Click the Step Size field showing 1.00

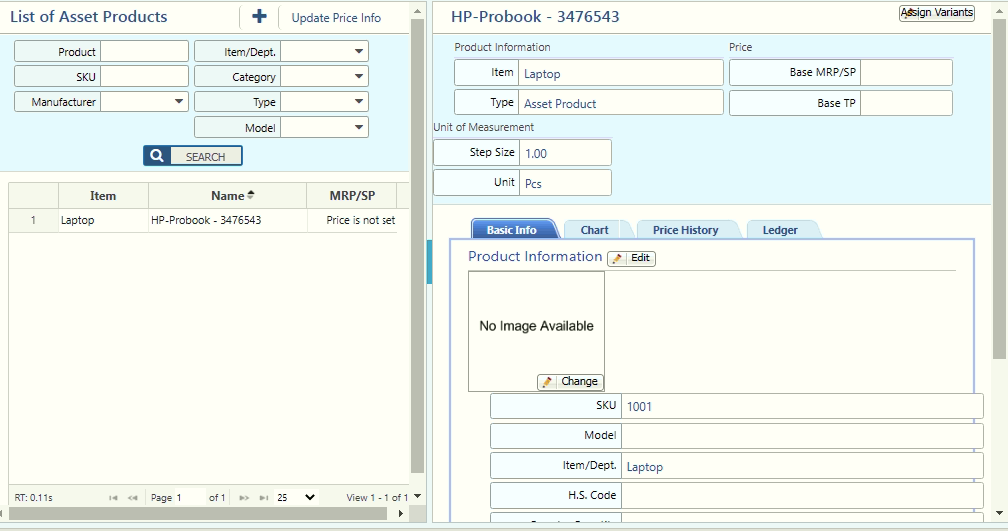click(565, 153)
